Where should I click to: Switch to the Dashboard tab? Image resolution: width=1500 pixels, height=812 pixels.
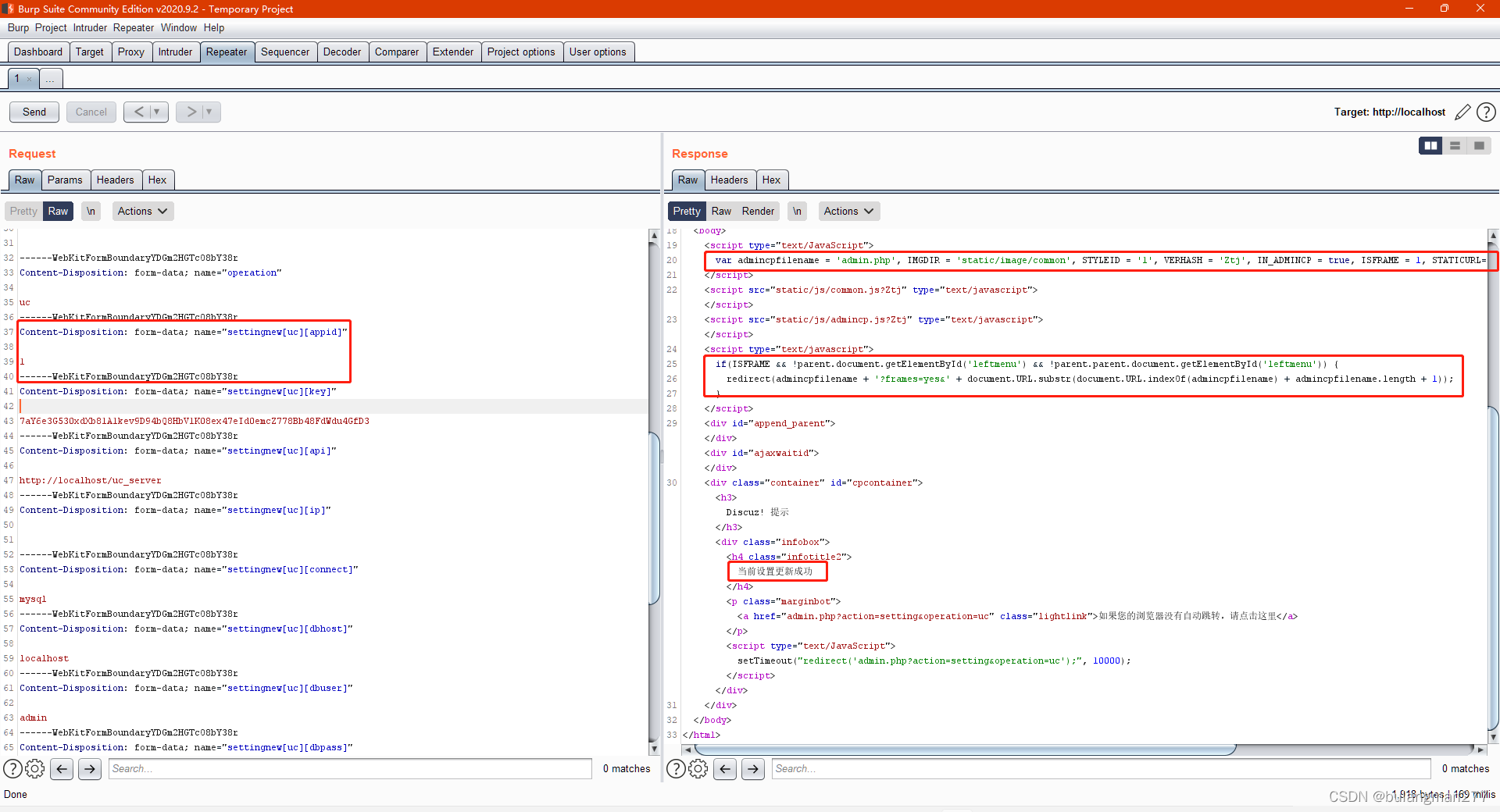tap(38, 52)
